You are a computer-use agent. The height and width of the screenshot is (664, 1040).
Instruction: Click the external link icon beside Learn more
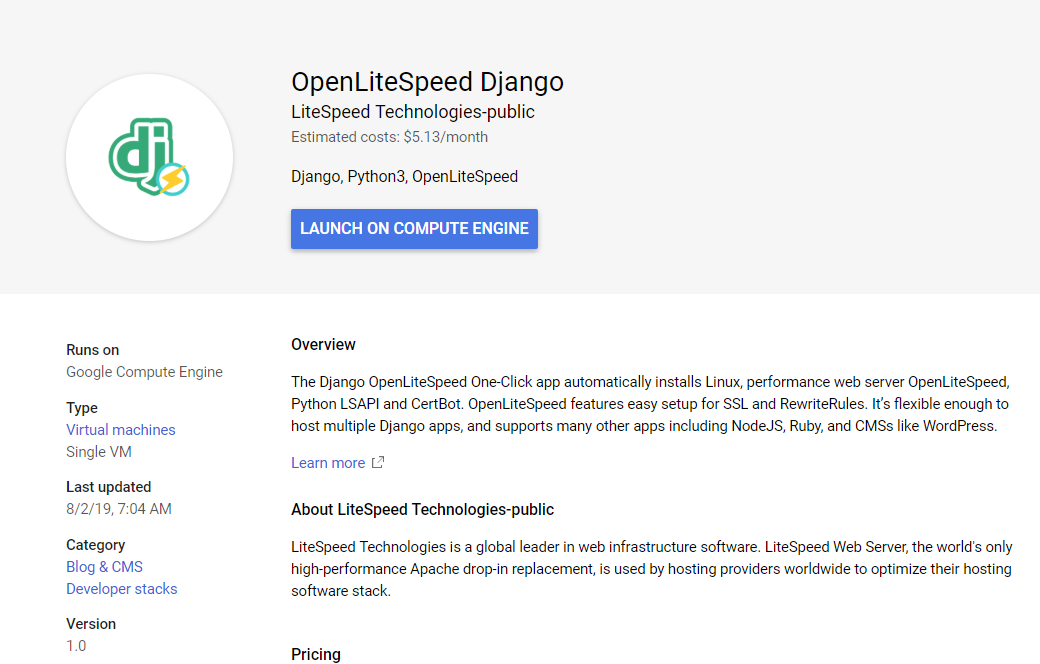[378, 462]
